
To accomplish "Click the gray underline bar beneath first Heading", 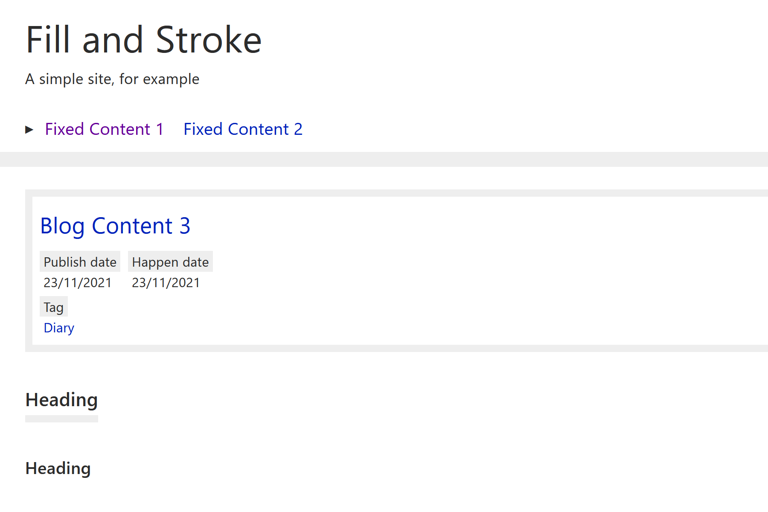I will click(x=61, y=419).
